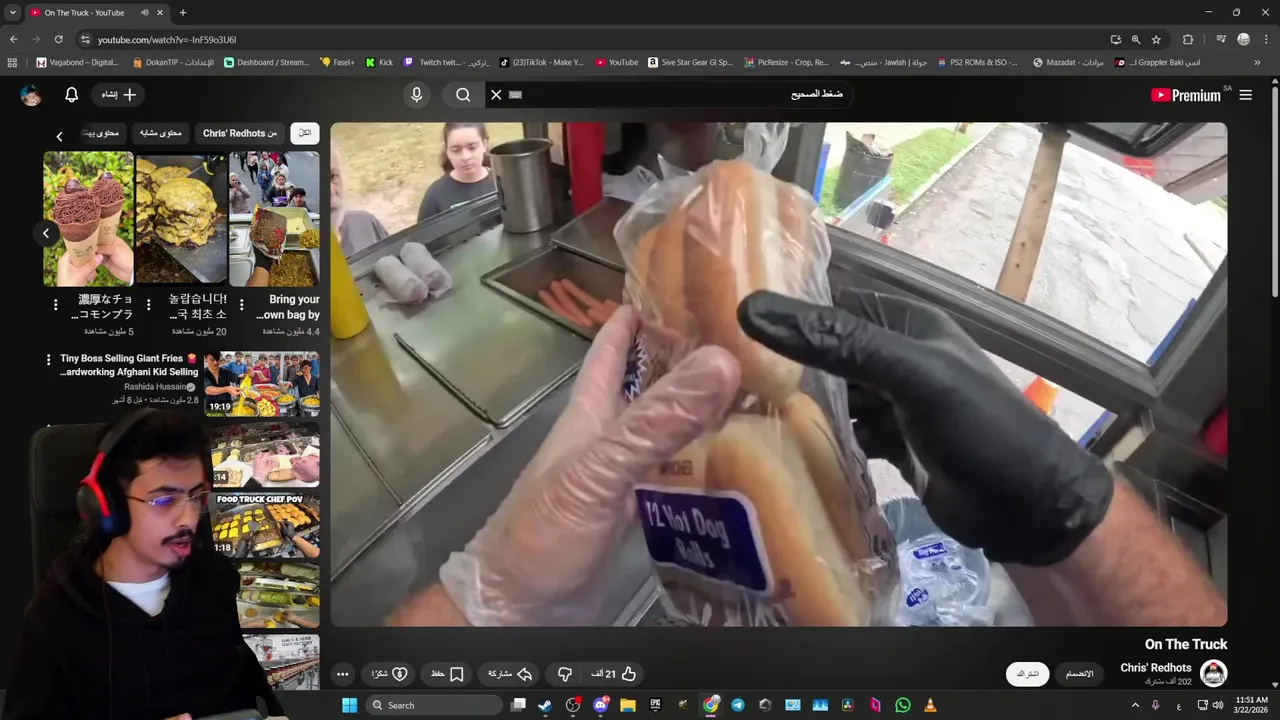This screenshot has width=1280, height=720.
Task: Open Chris' Redhots channel avatar
Action: tap(1213, 674)
